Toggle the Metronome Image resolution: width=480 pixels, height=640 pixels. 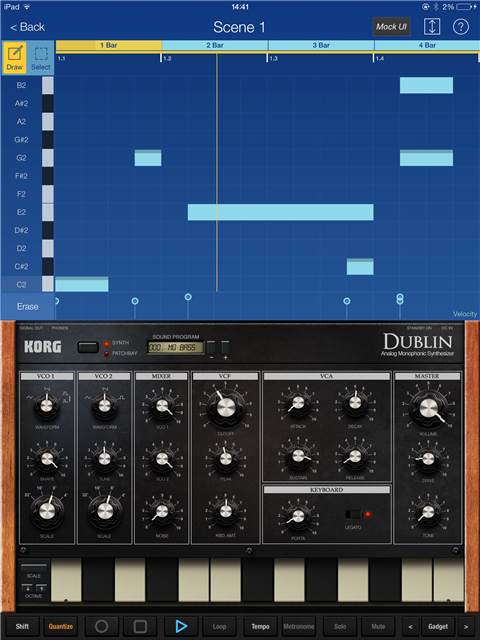pyautogui.click(x=299, y=627)
